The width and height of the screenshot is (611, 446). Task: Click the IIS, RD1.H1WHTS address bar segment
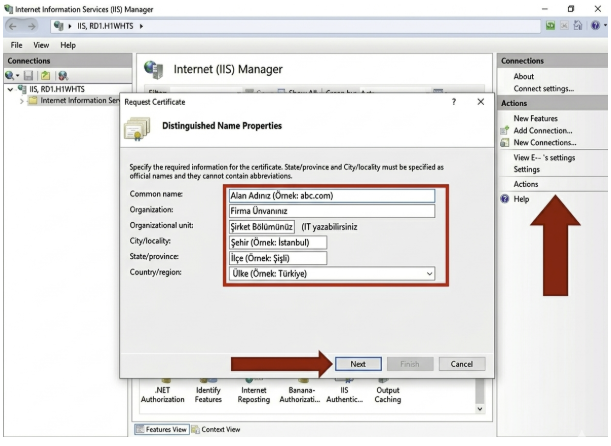(105, 26)
